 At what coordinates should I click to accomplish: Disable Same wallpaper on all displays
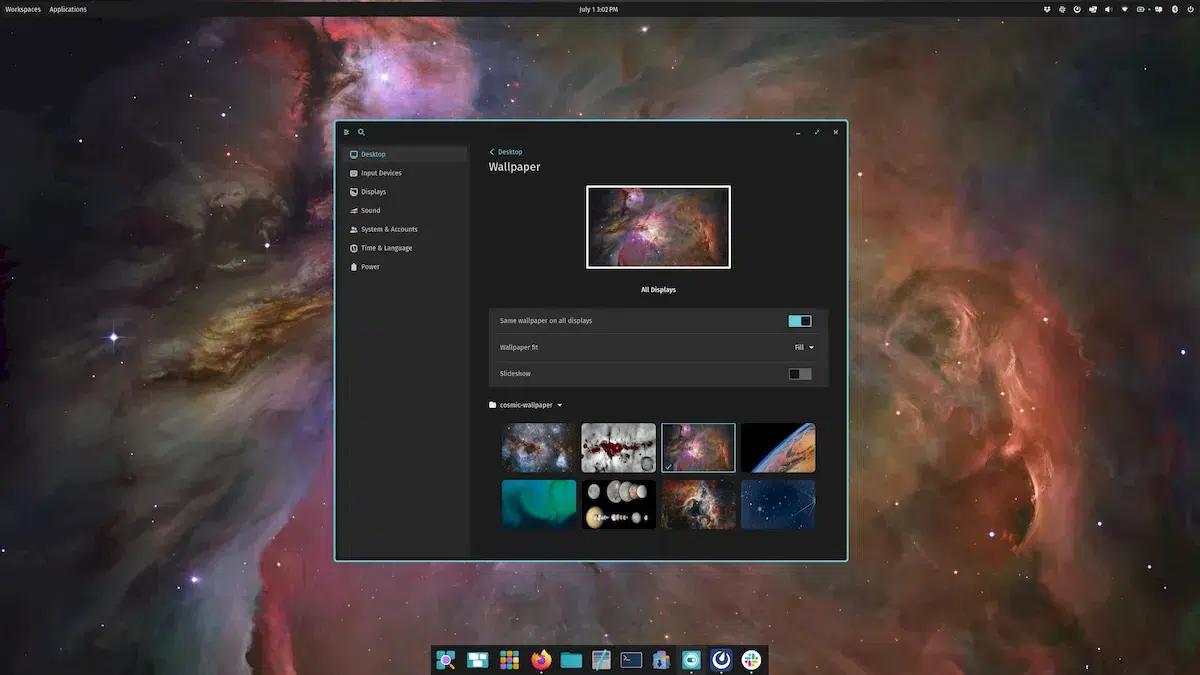click(x=800, y=321)
